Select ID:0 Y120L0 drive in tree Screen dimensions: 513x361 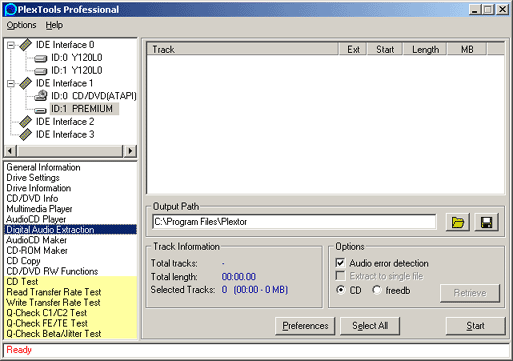(x=77, y=58)
